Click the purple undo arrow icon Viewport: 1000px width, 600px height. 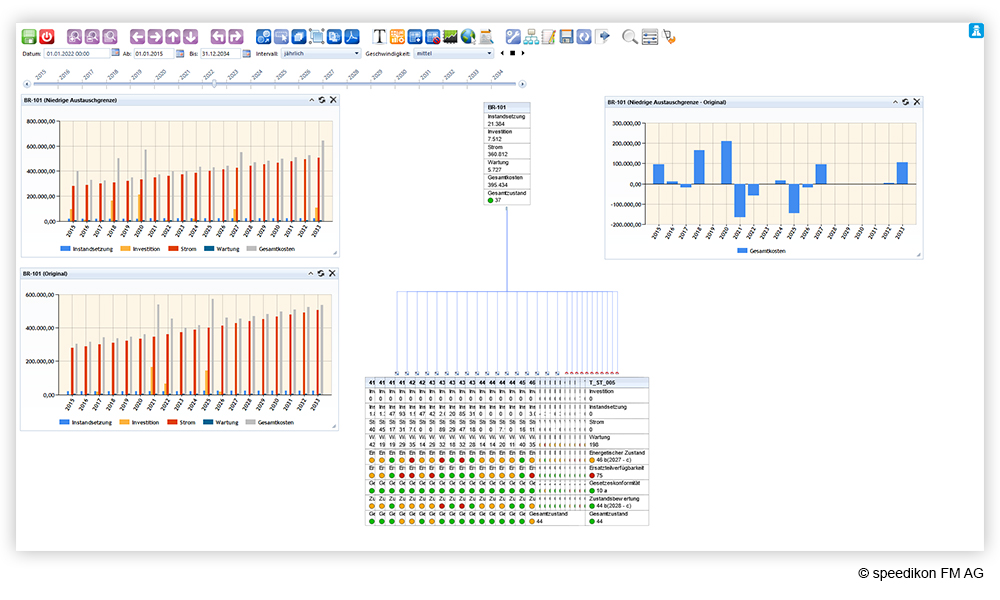218,37
